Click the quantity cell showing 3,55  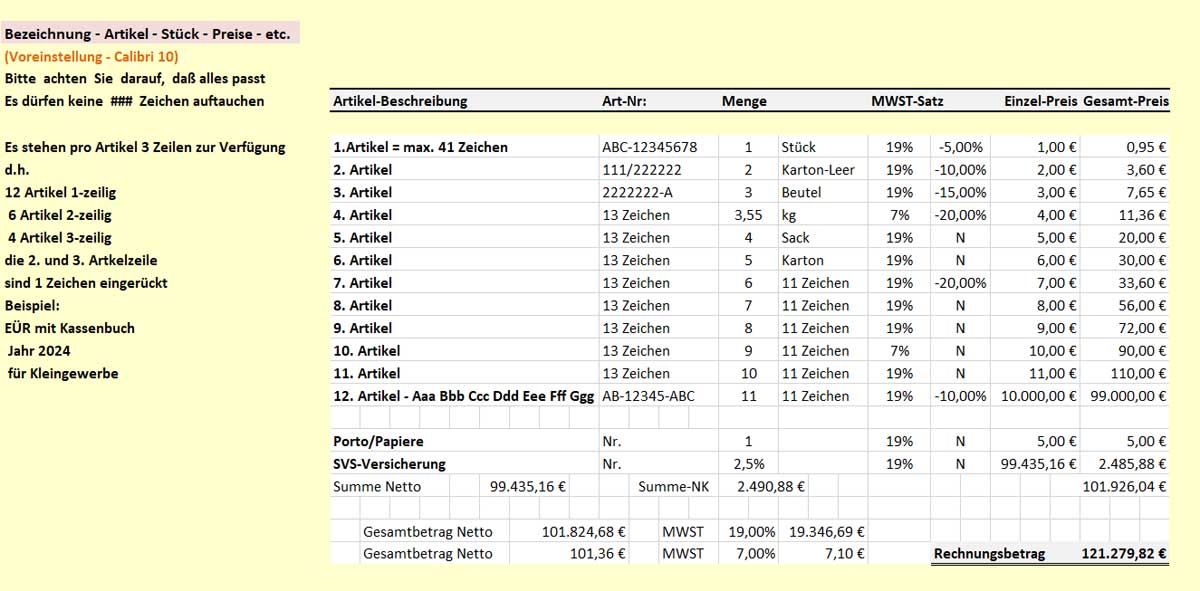point(748,215)
